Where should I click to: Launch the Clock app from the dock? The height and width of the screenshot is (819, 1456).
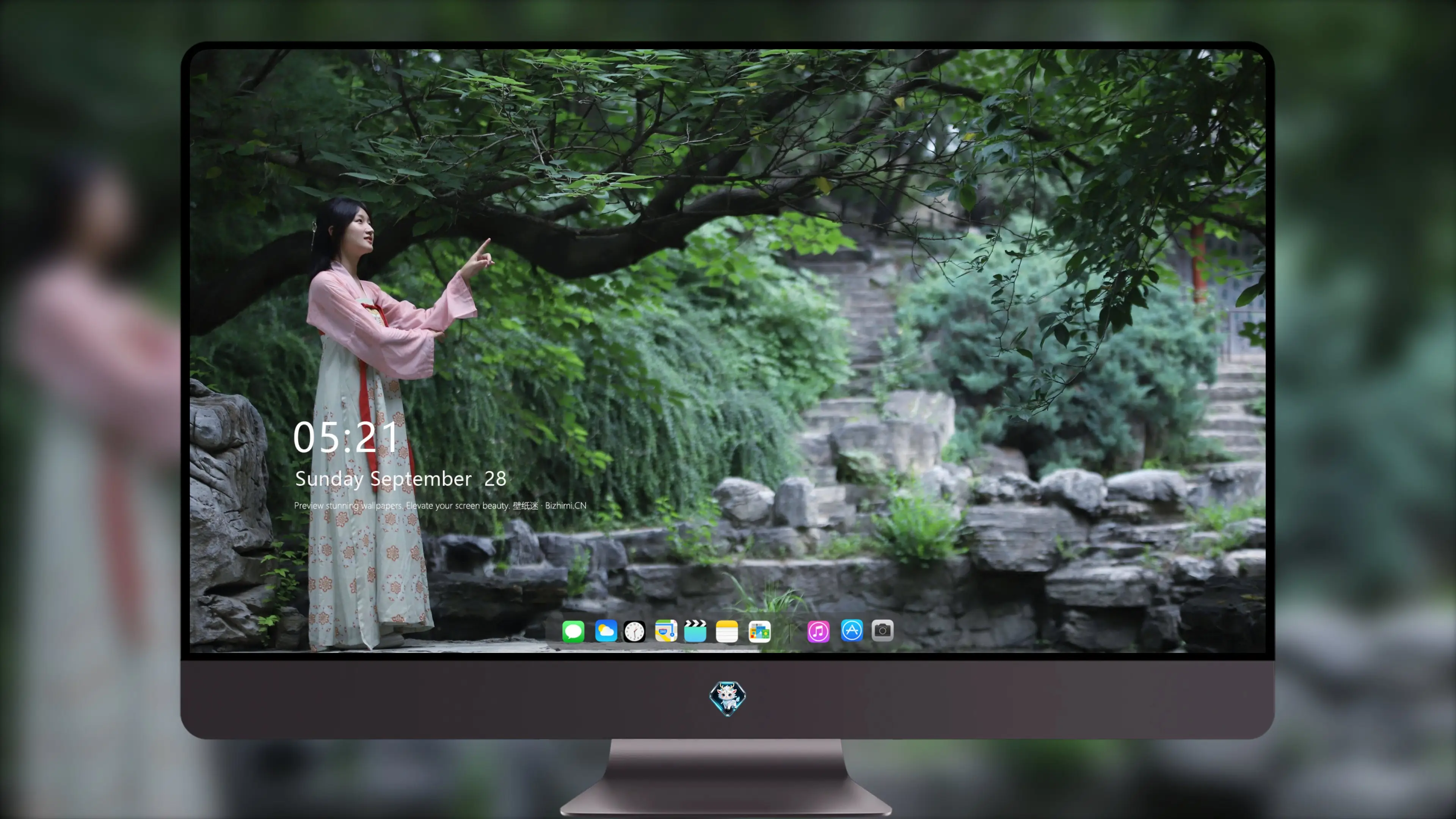[x=634, y=631]
